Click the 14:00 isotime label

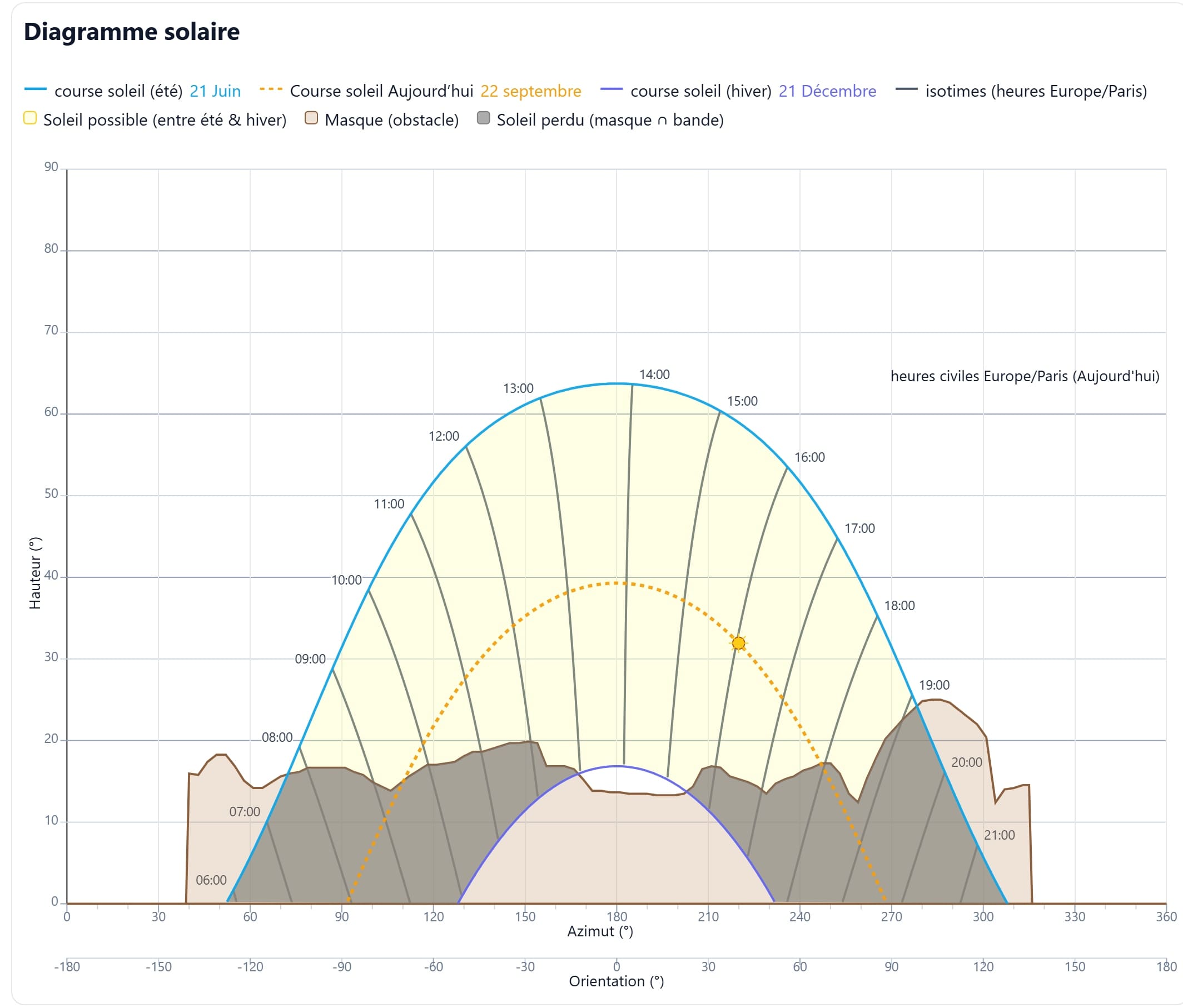(x=654, y=375)
